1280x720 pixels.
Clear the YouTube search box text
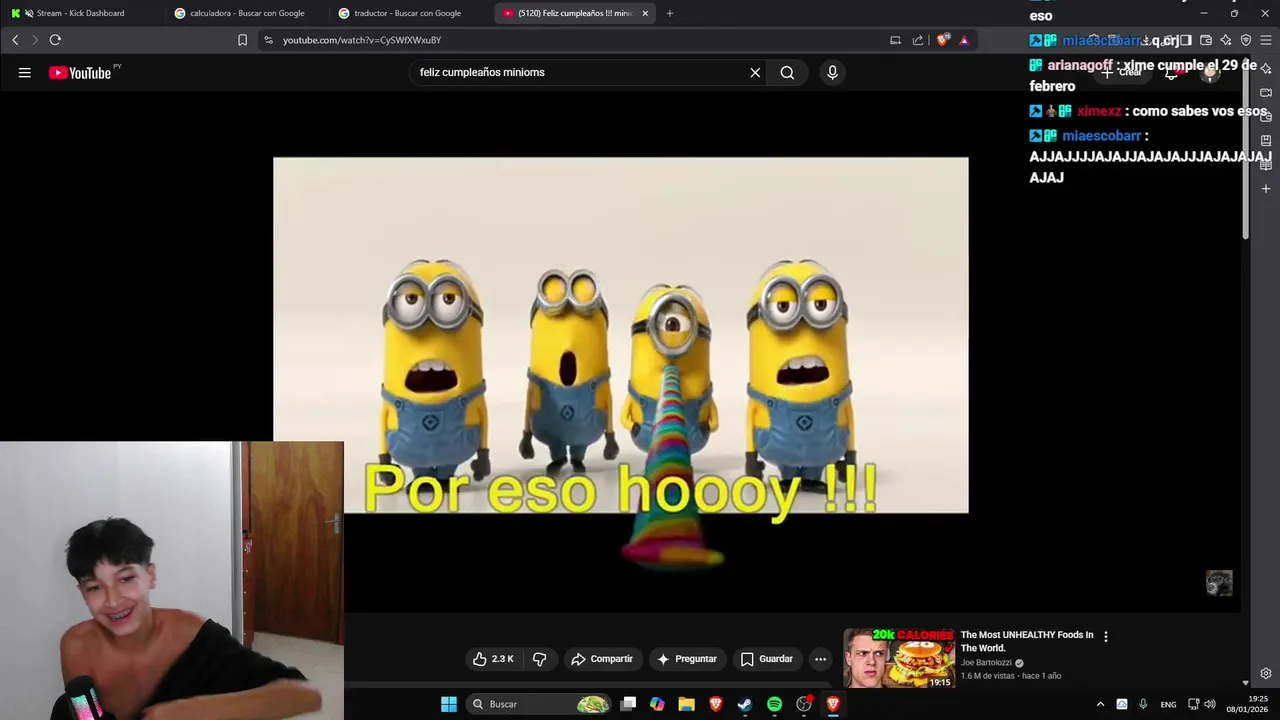(x=755, y=72)
